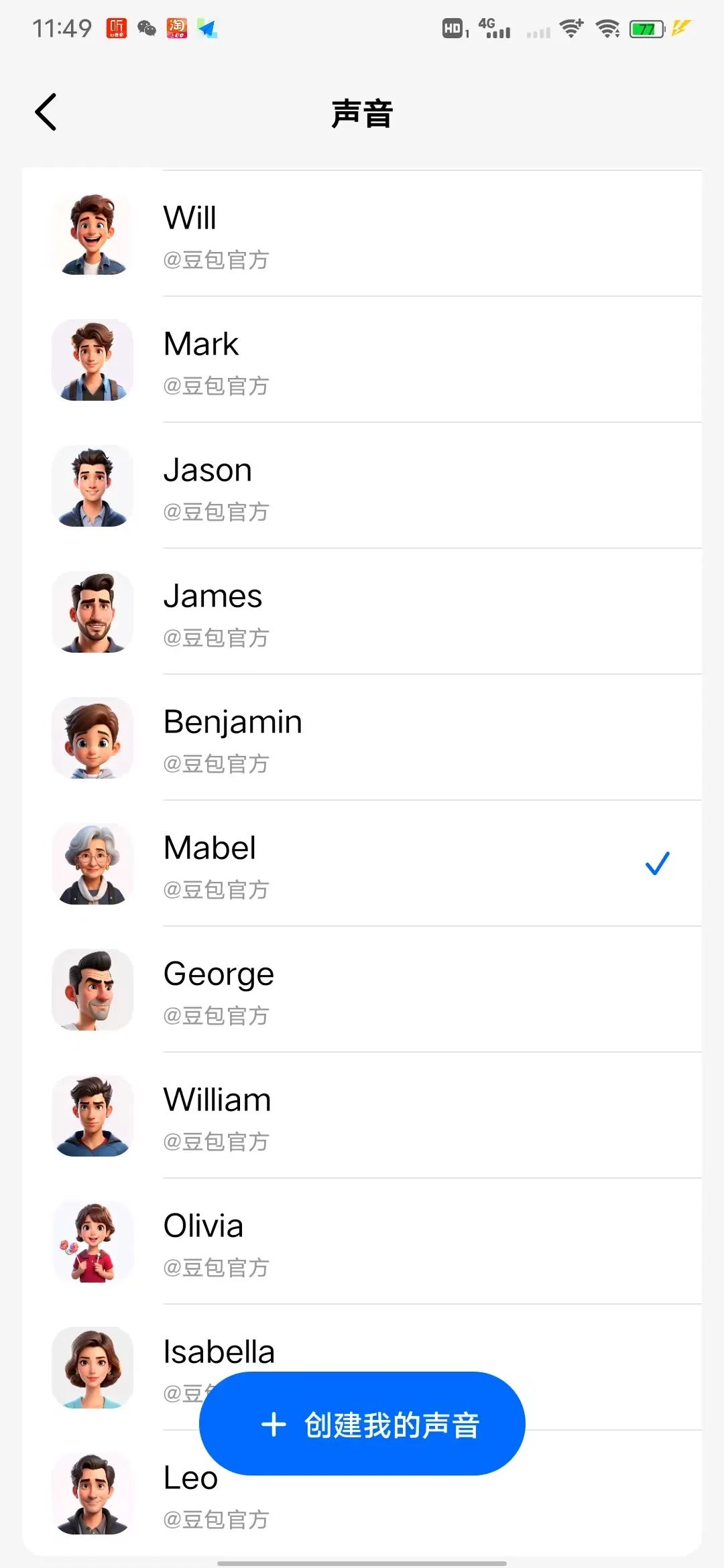Tap the back arrow icon
The height and width of the screenshot is (1568, 724).
46,112
